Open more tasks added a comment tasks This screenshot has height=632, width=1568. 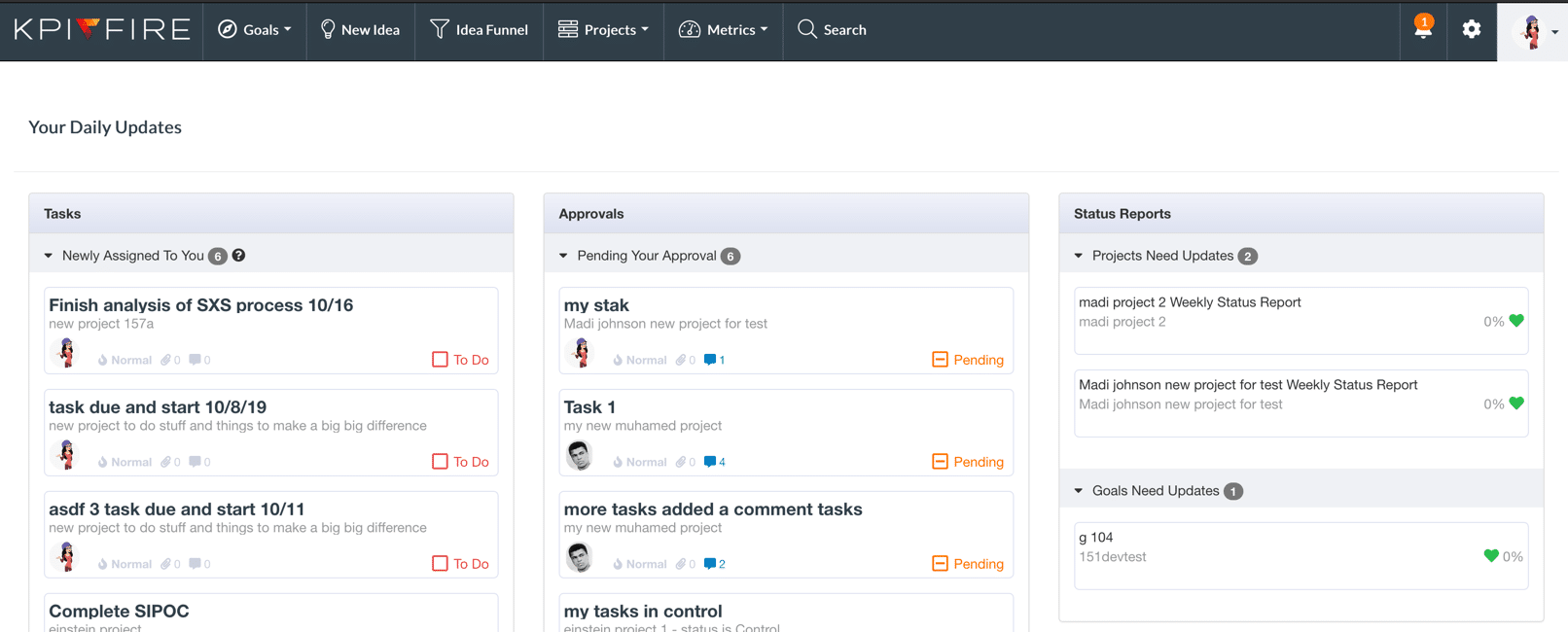[x=713, y=509]
